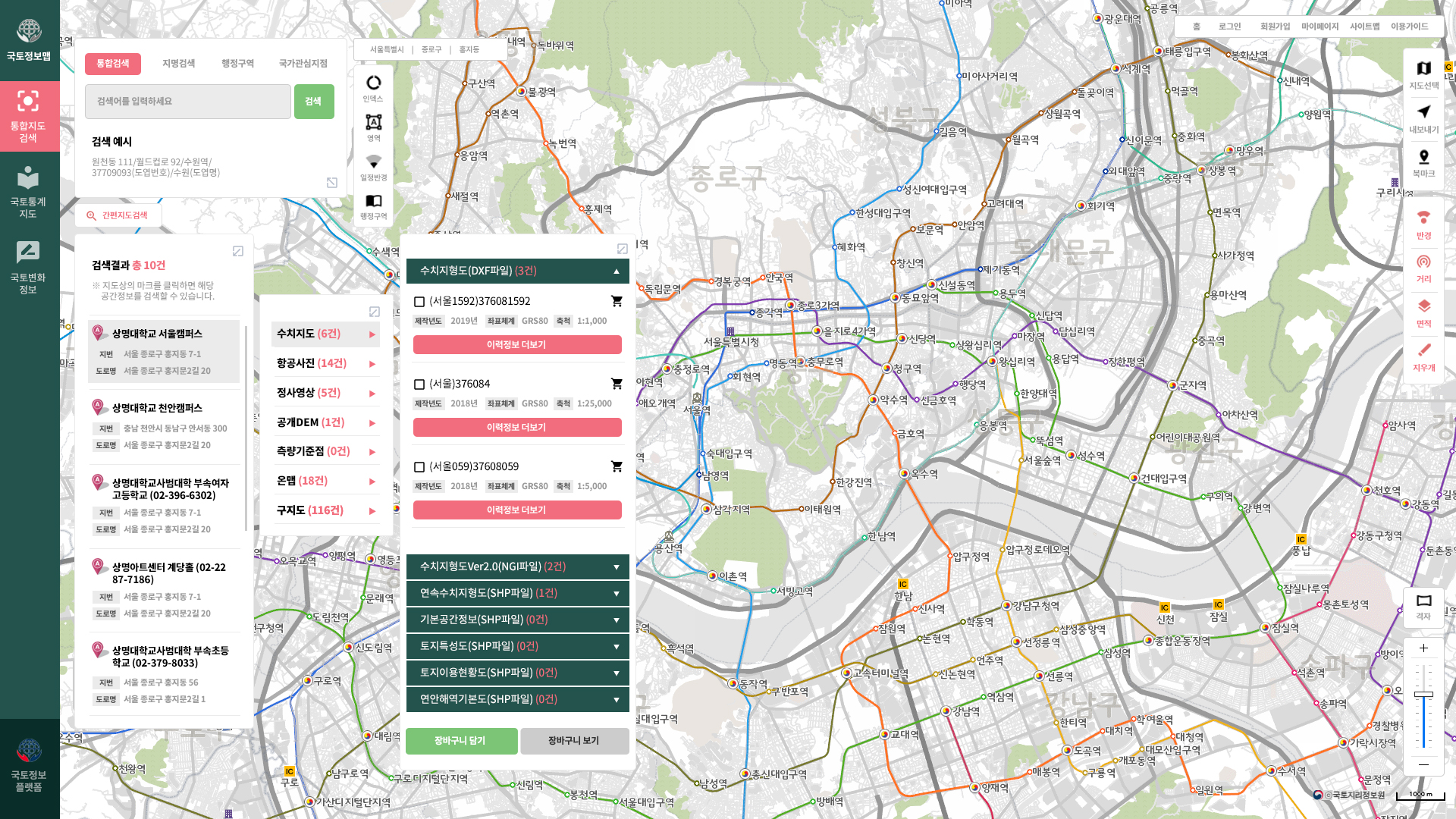
Task: Open the 항공사진 (14건) category
Action: point(325,363)
